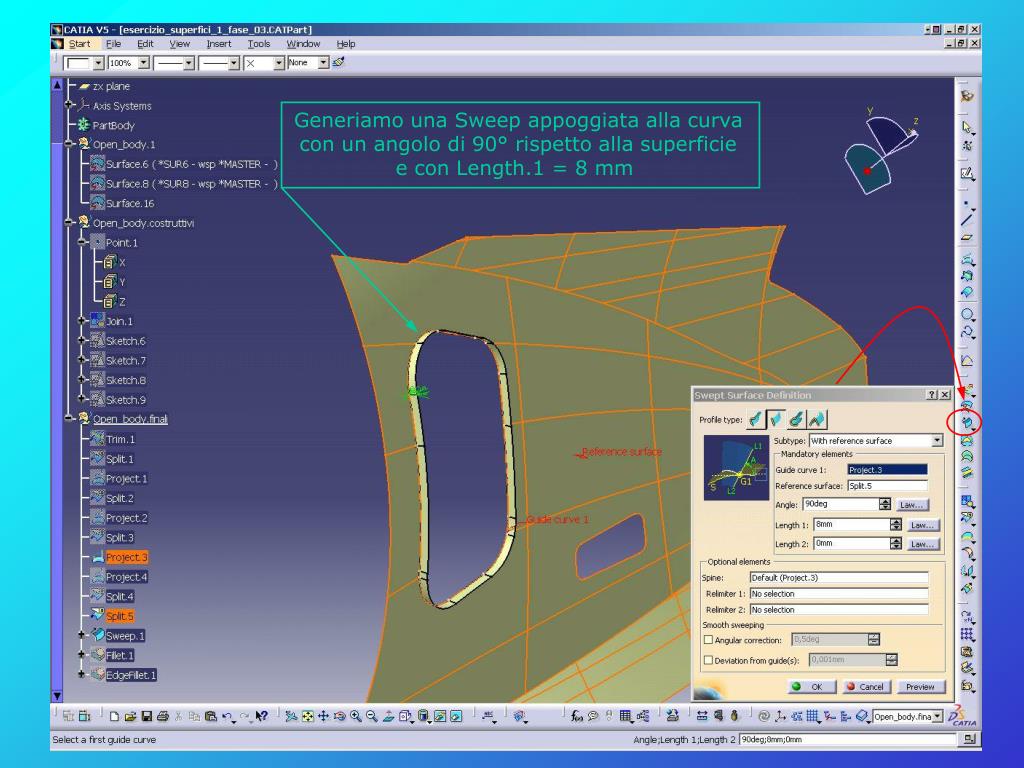
Task: Expand the EdgeFillet.1 tree node
Action: click(81, 674)
